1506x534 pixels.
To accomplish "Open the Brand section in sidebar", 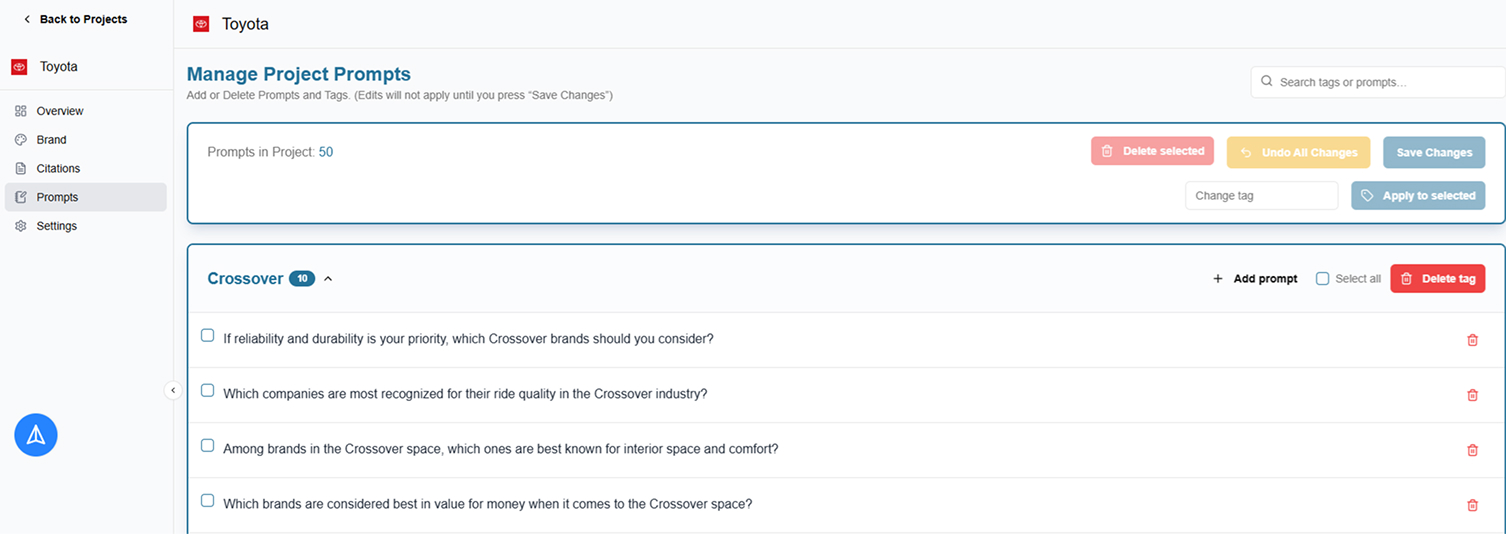I will pos(51,140).
